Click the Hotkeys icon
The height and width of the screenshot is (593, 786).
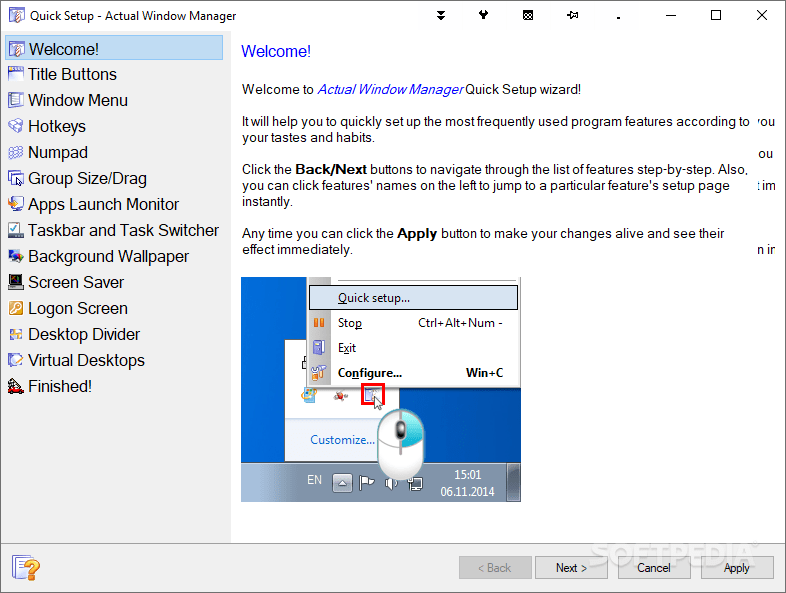(16, 126)
